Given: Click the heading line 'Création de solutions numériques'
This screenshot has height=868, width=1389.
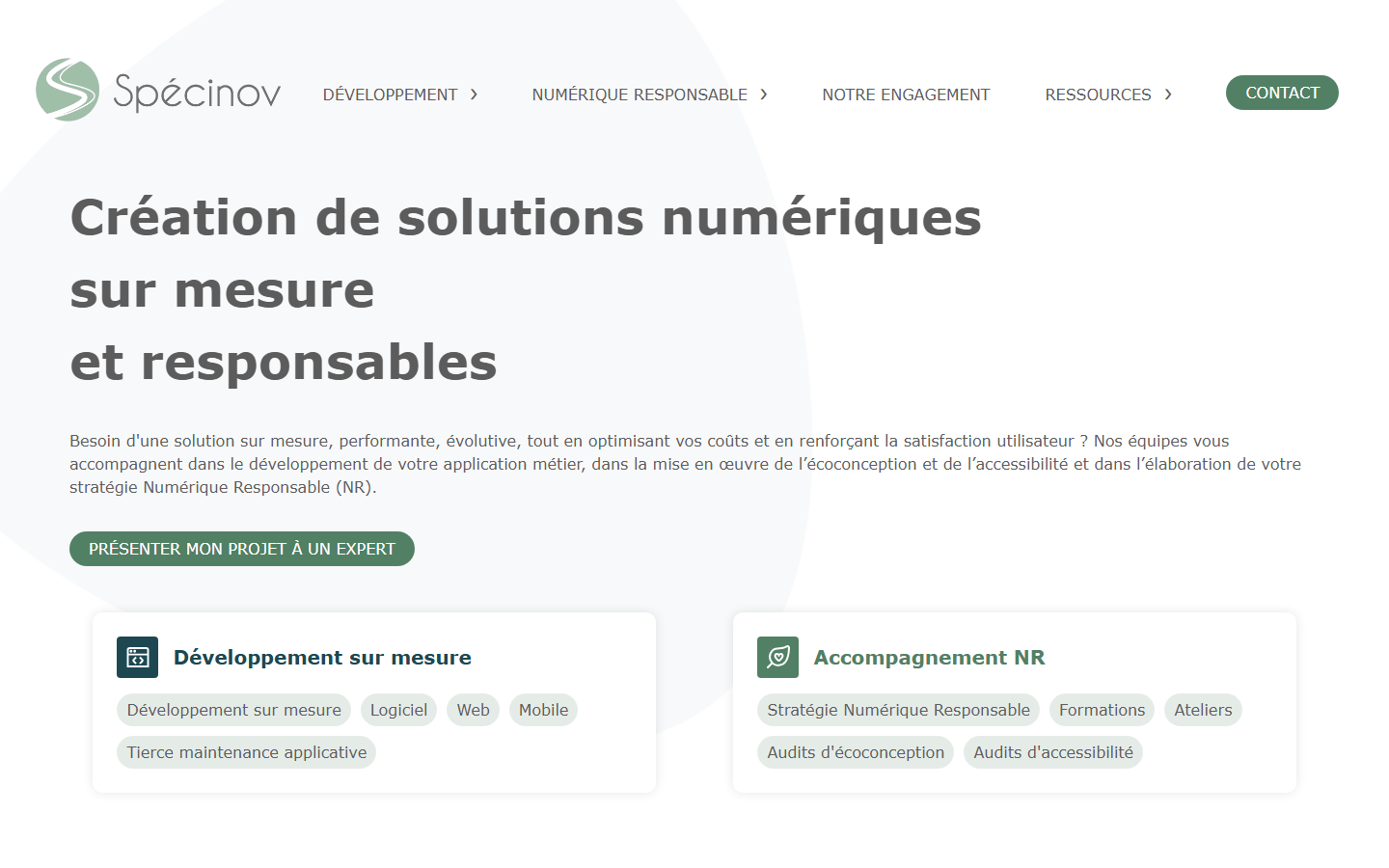Looking at the screenshot, I should pos(526,217).
